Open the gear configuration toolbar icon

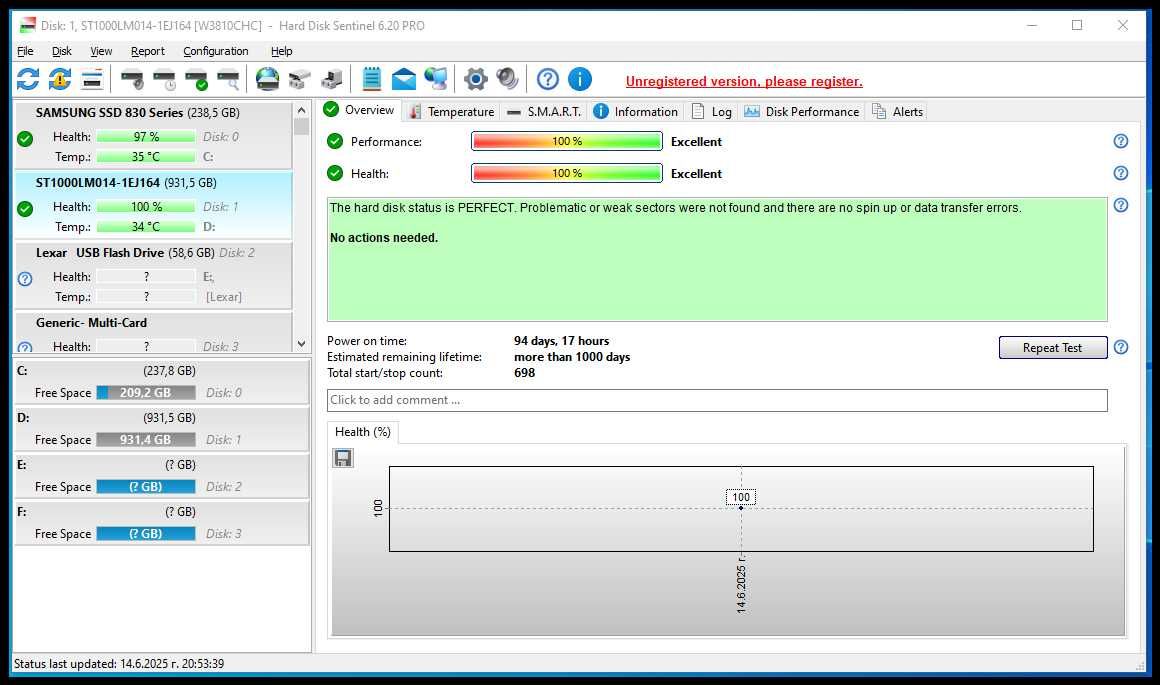476,79
